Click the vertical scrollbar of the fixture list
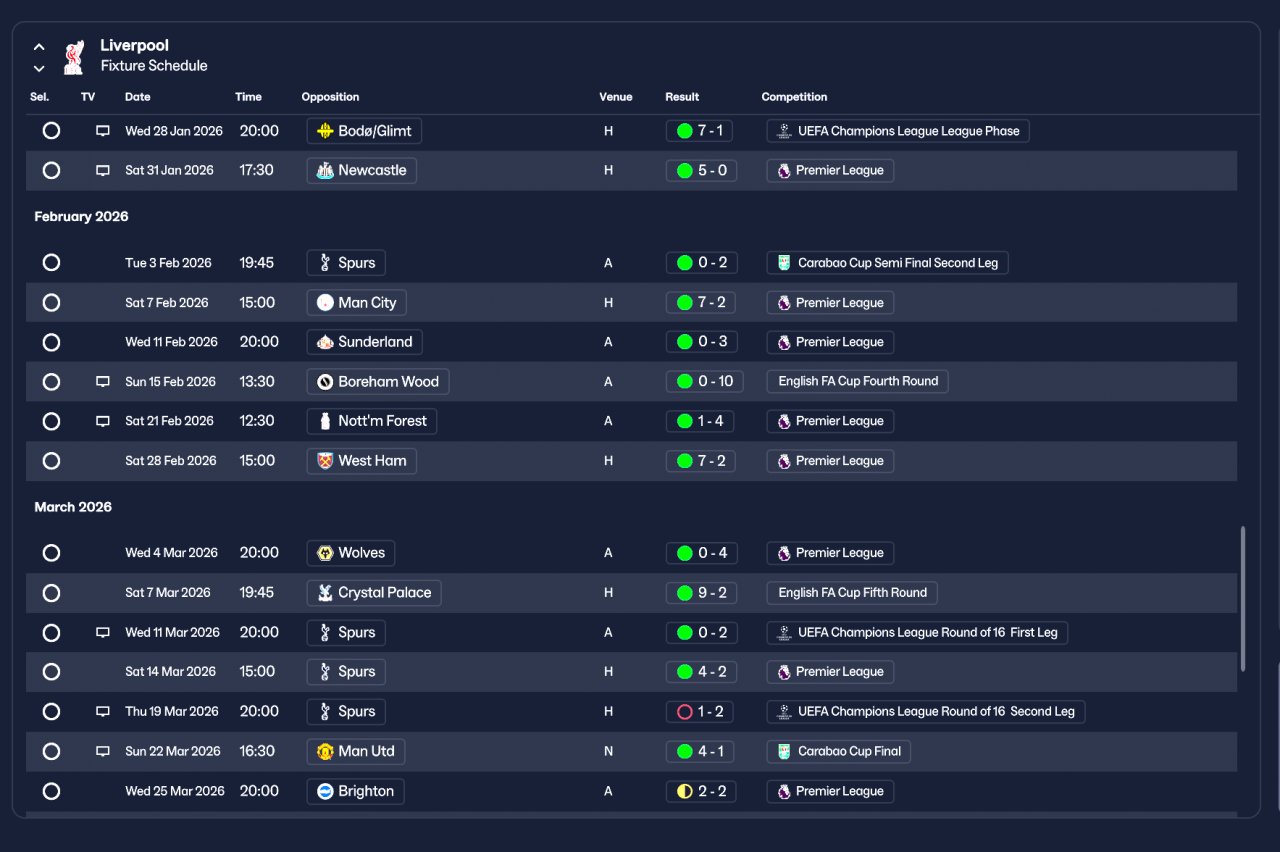This screenshot has width=1280, height=852. [1243, 598]
